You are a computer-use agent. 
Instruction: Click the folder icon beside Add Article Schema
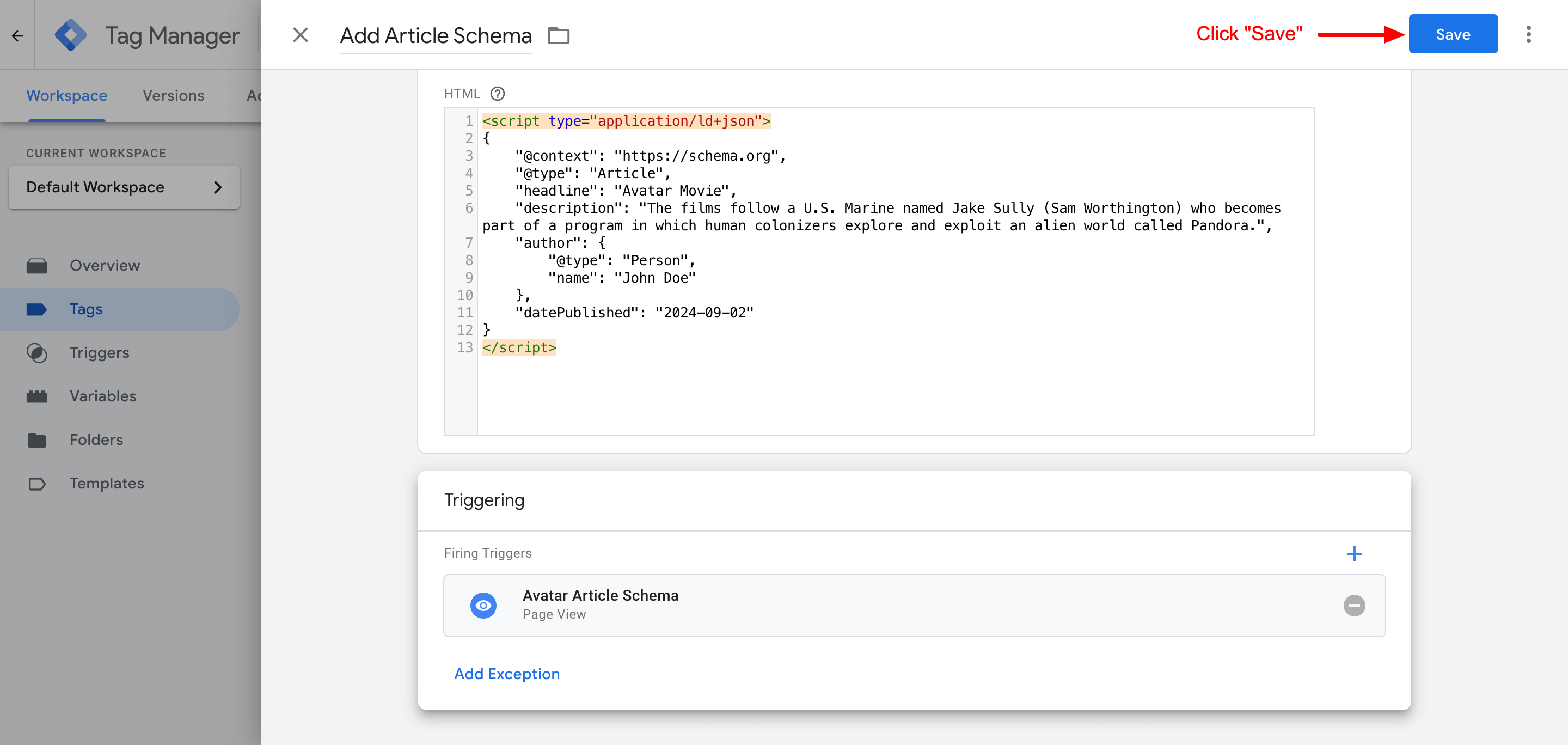click(x=559, y=36)
